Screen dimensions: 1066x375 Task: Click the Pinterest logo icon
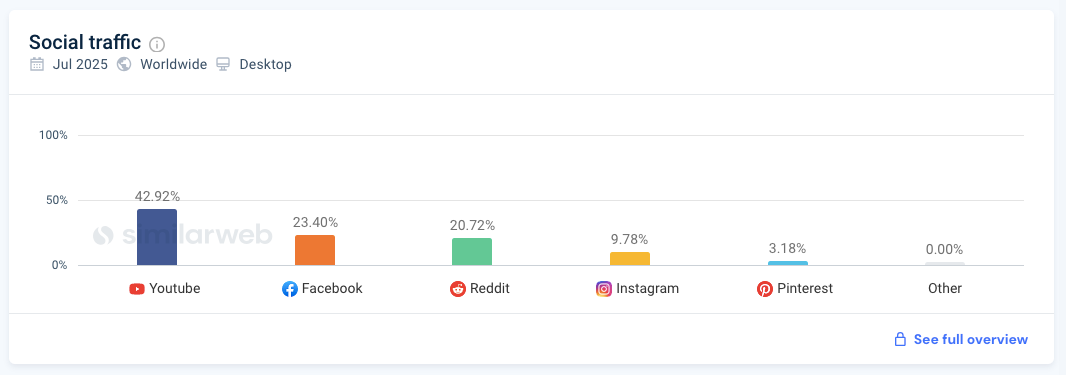click(x=765, y=289)
